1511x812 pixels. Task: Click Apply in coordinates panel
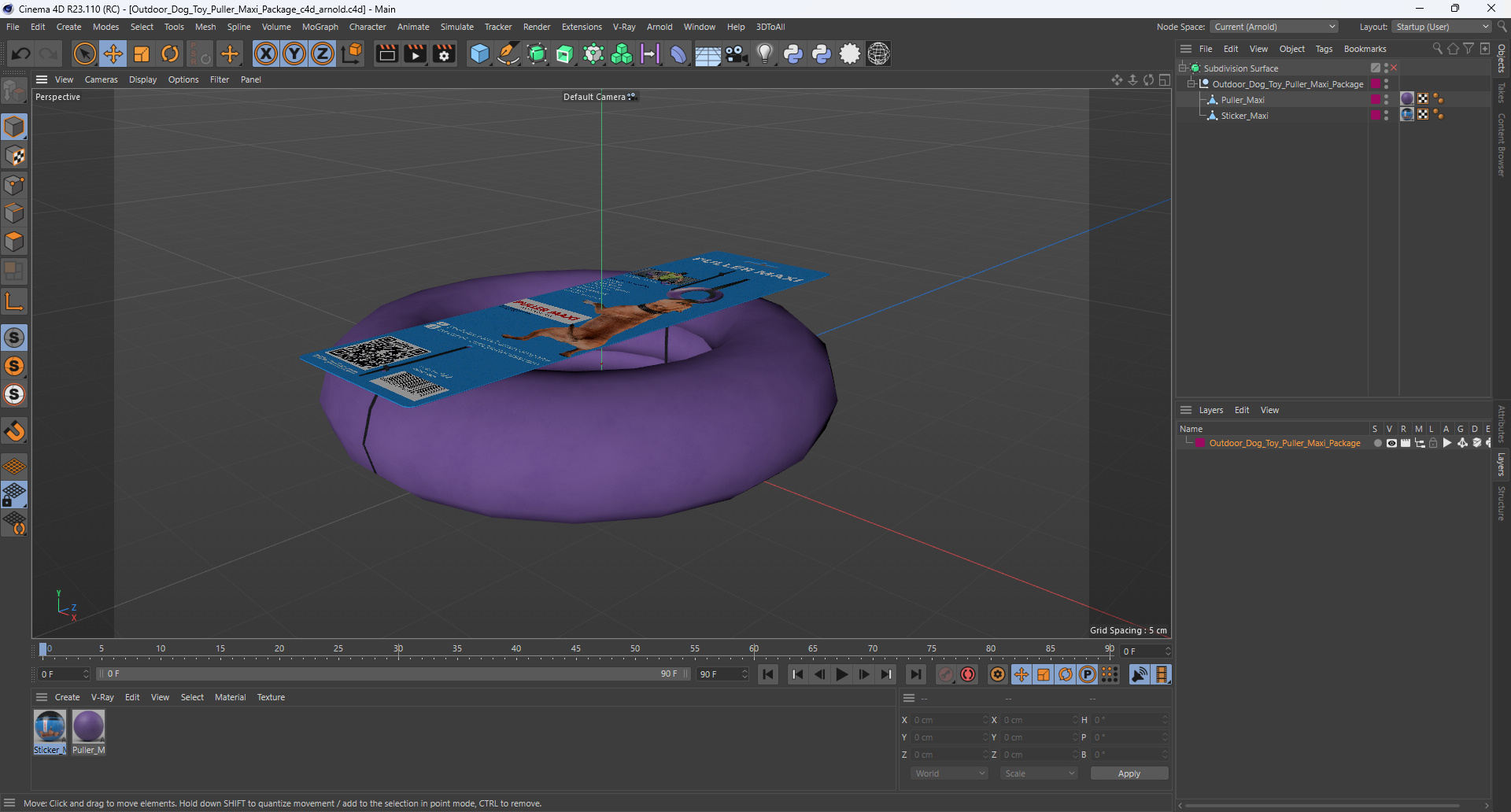(1129, 773)
